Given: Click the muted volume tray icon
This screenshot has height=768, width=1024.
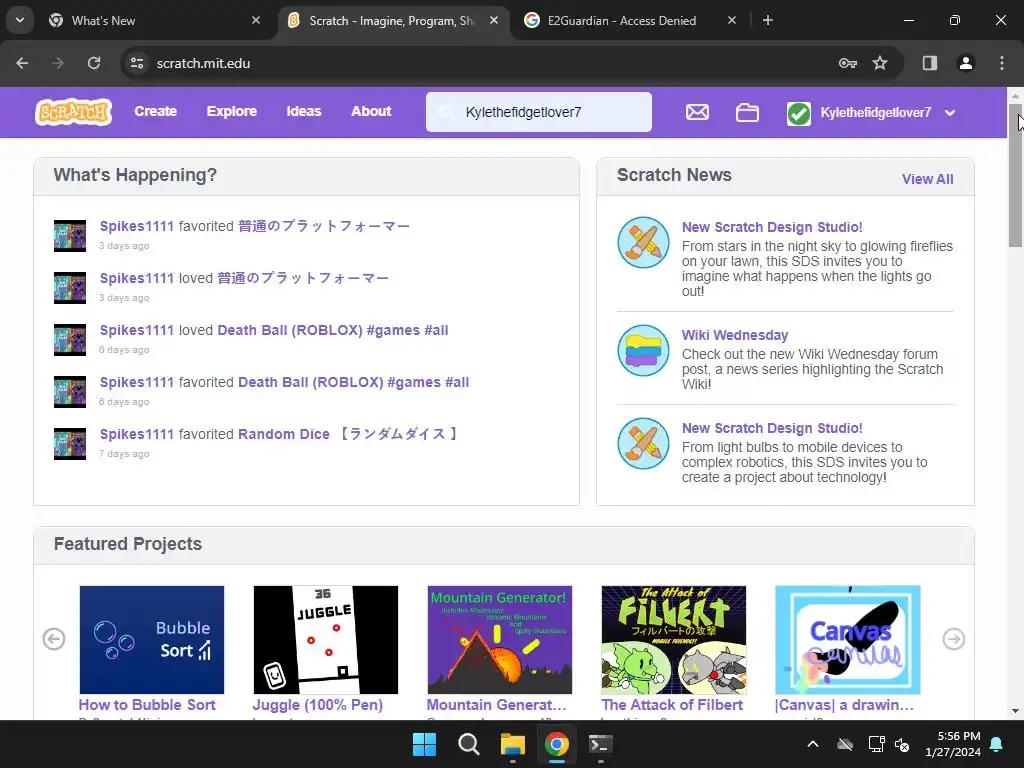Looking at the screenshot, I should click(902, 744).
